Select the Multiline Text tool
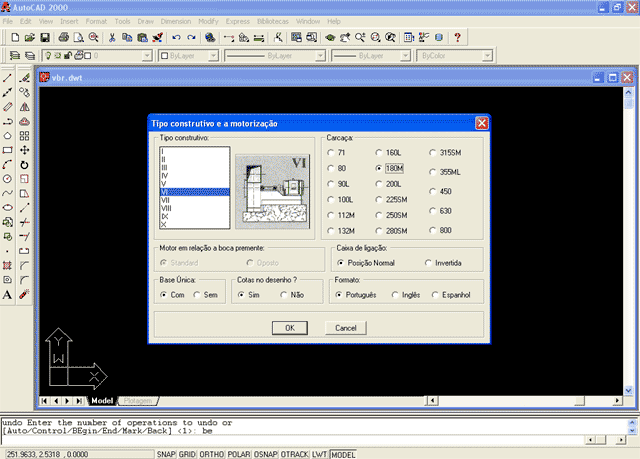 coord(8,294)
